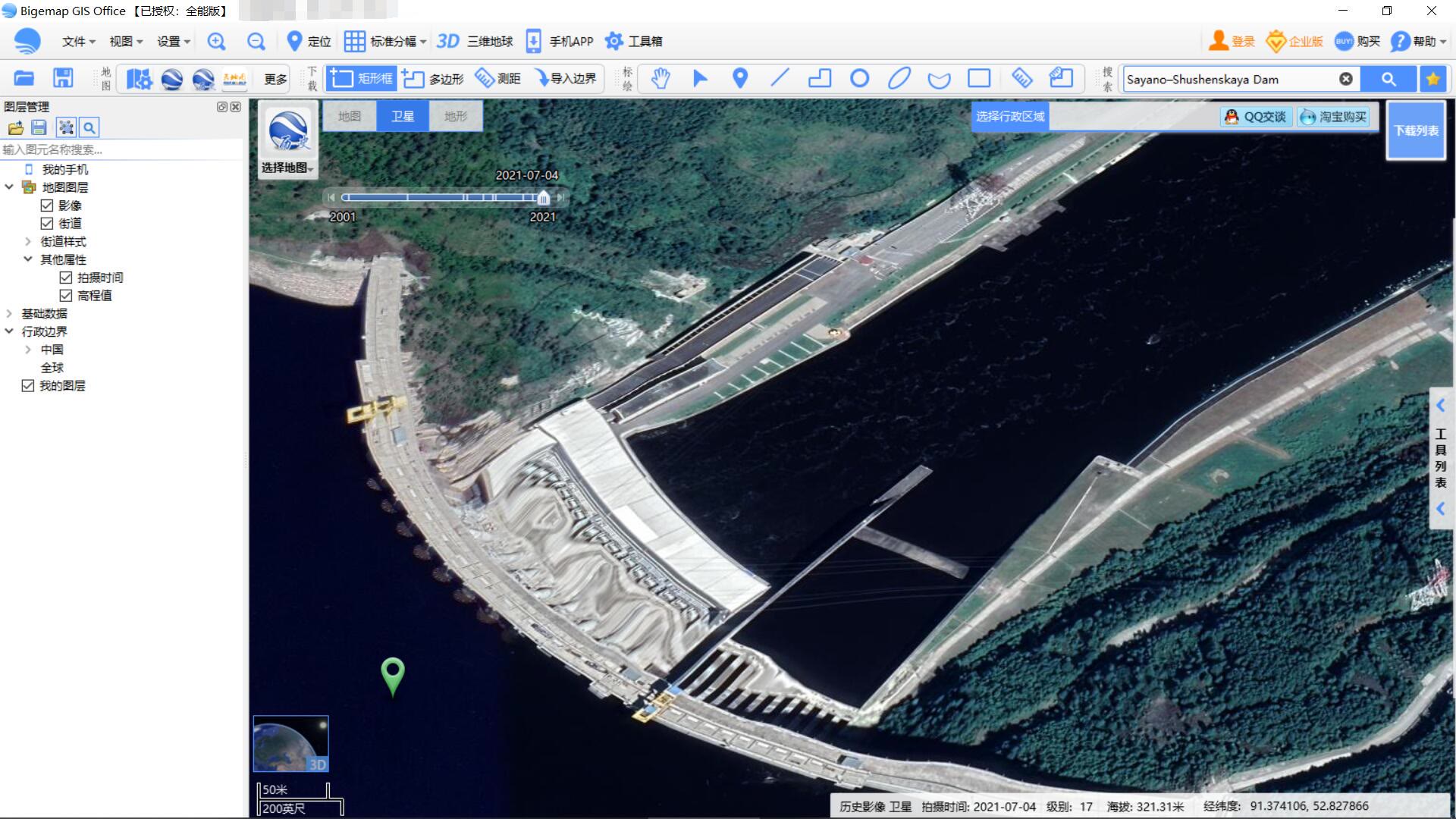Click the save disk icon in toolbar
1456x819 pixels.
(x=63, y=78)
